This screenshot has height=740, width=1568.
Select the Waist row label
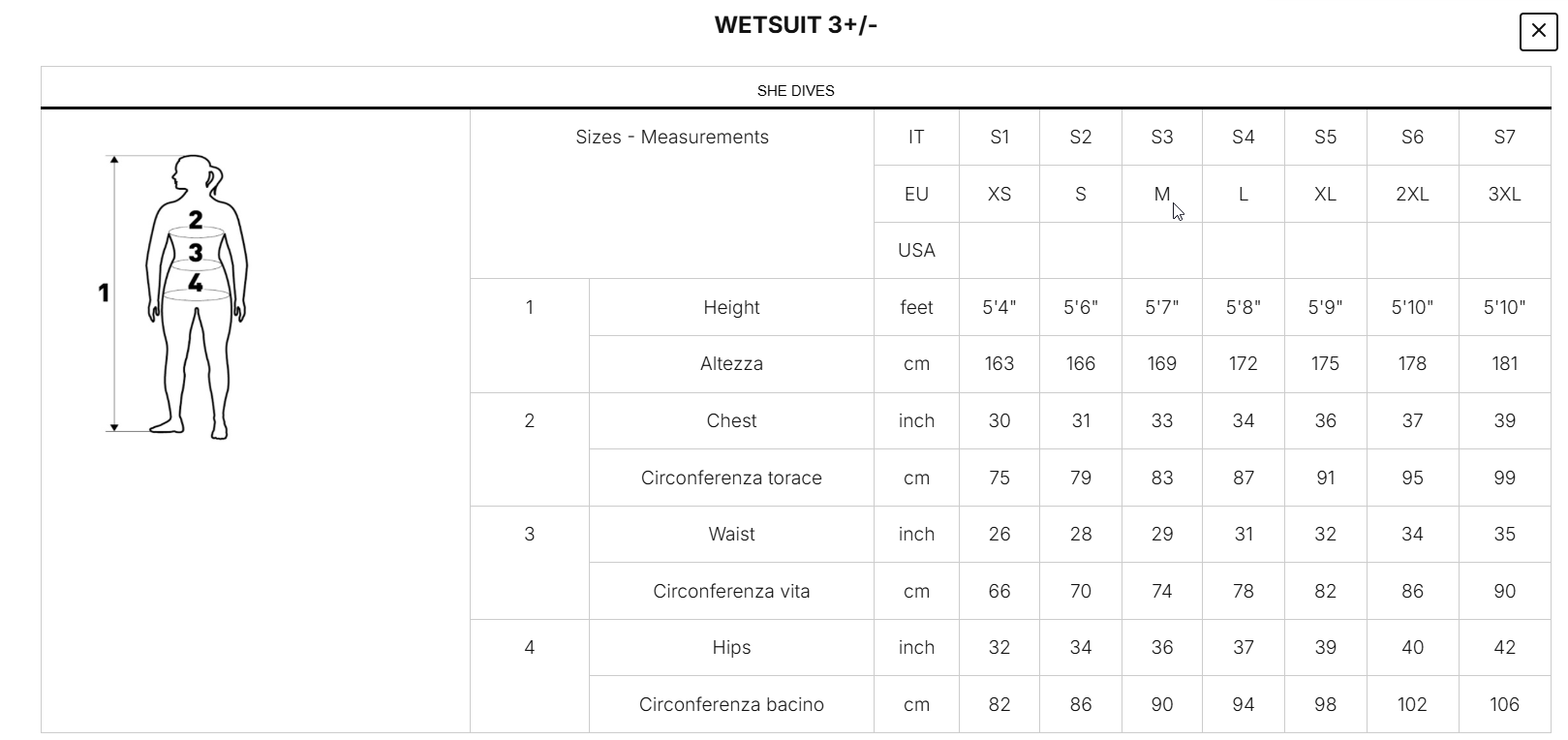click(x=731, y=535)
